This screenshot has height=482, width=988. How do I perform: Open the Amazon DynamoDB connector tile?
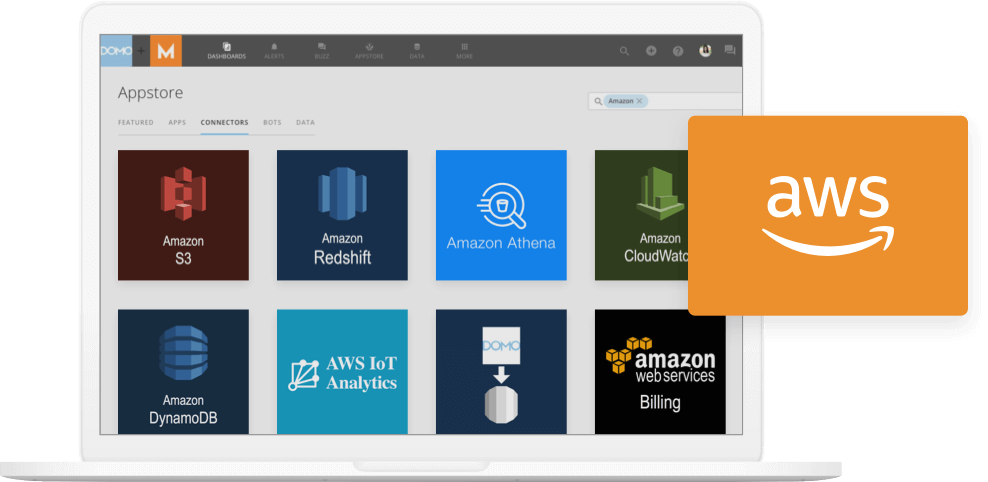[183, 371]
